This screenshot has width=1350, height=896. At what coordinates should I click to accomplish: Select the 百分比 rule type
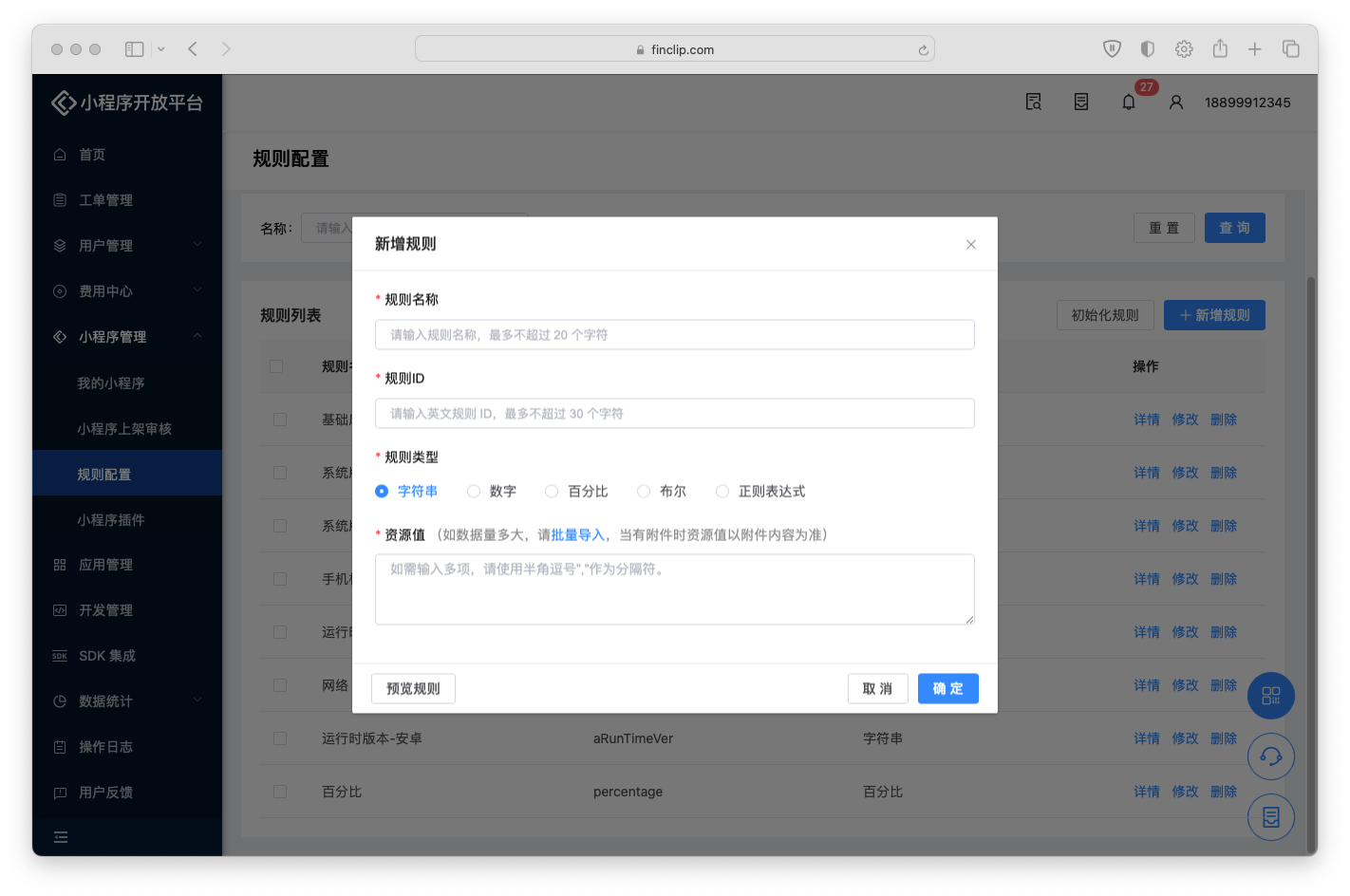coord(552,492)
